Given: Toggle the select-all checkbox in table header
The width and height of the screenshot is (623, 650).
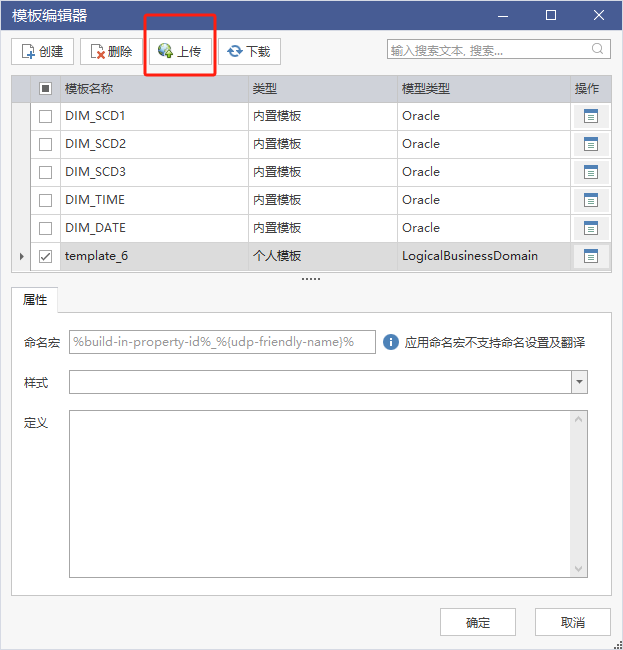Looking at the screenshot, I should tap(45, 88).
